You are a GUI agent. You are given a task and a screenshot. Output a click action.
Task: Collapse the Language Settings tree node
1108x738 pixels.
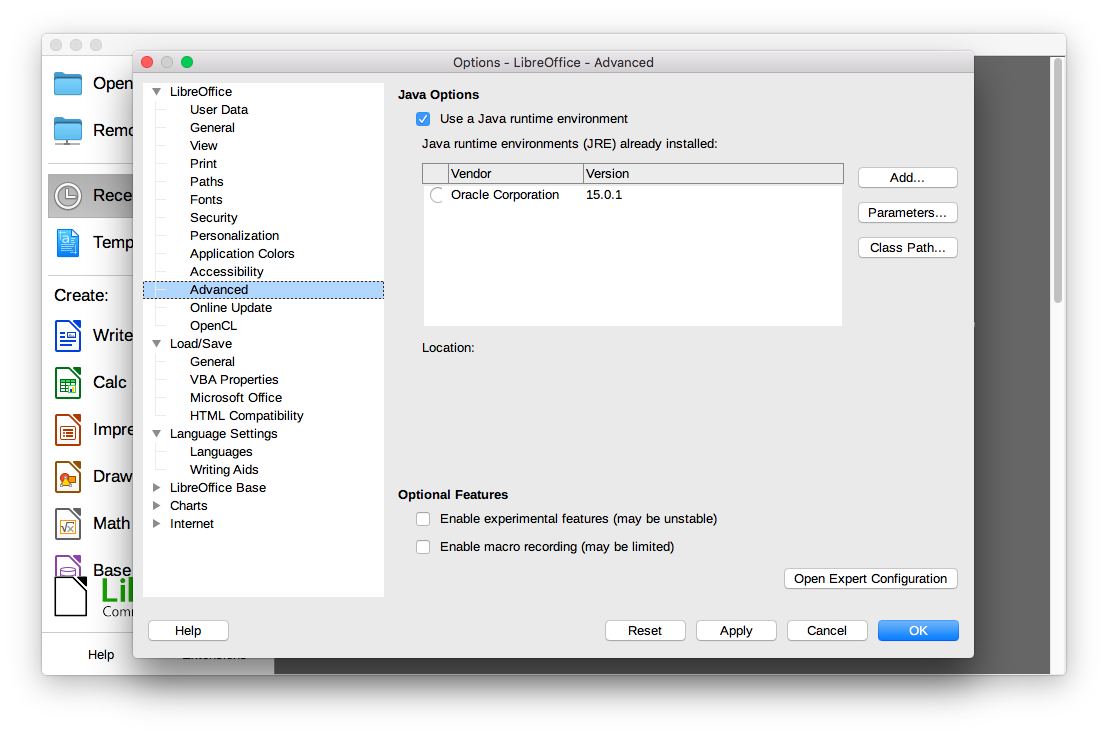tap(157, 433)
